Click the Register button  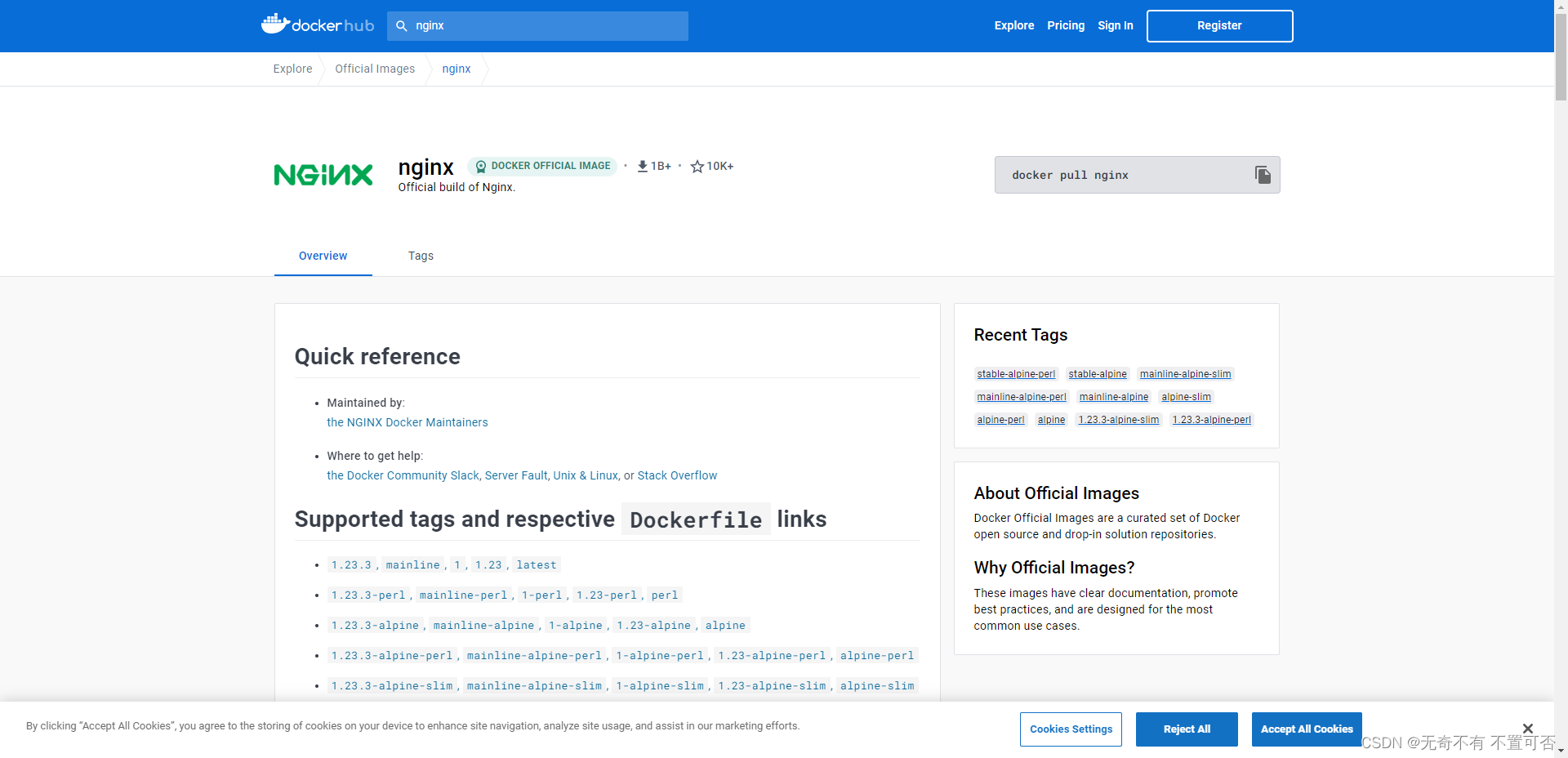coord(1219,26)
